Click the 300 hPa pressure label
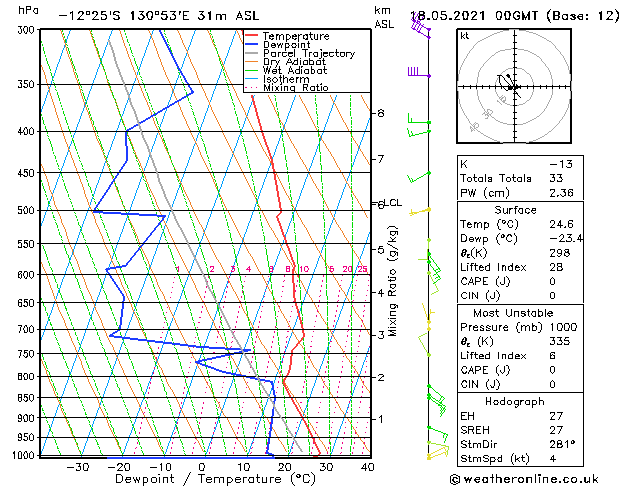 point(28,30)
